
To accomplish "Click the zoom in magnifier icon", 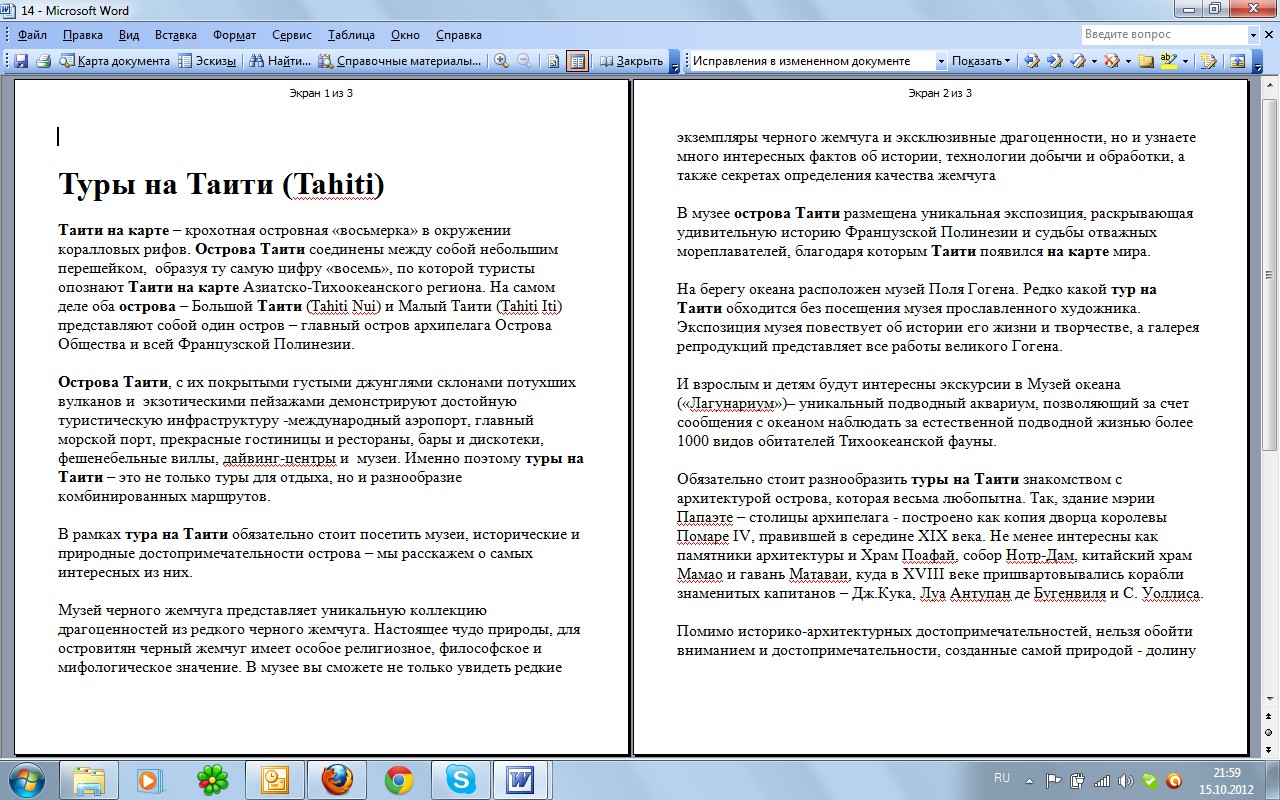I will (501, 61).
